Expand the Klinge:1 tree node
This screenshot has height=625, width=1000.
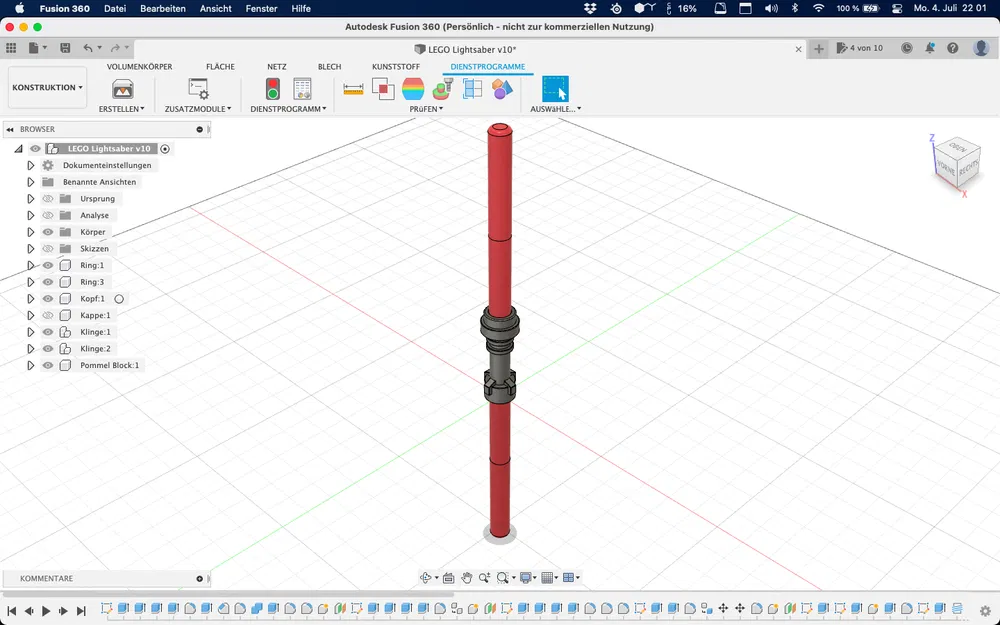click(x=31, y=332)
